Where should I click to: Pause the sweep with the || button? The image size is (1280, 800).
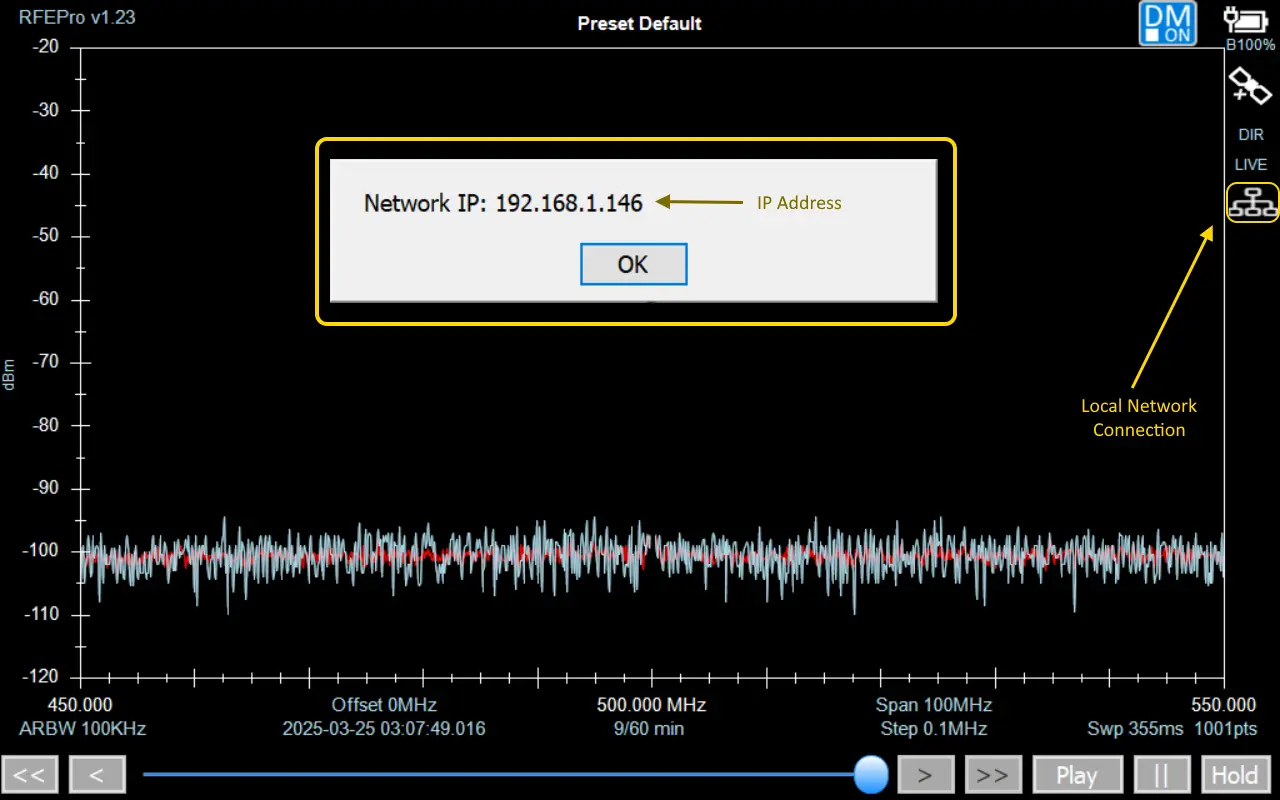pyautogui.click(x=1162, y=775)
